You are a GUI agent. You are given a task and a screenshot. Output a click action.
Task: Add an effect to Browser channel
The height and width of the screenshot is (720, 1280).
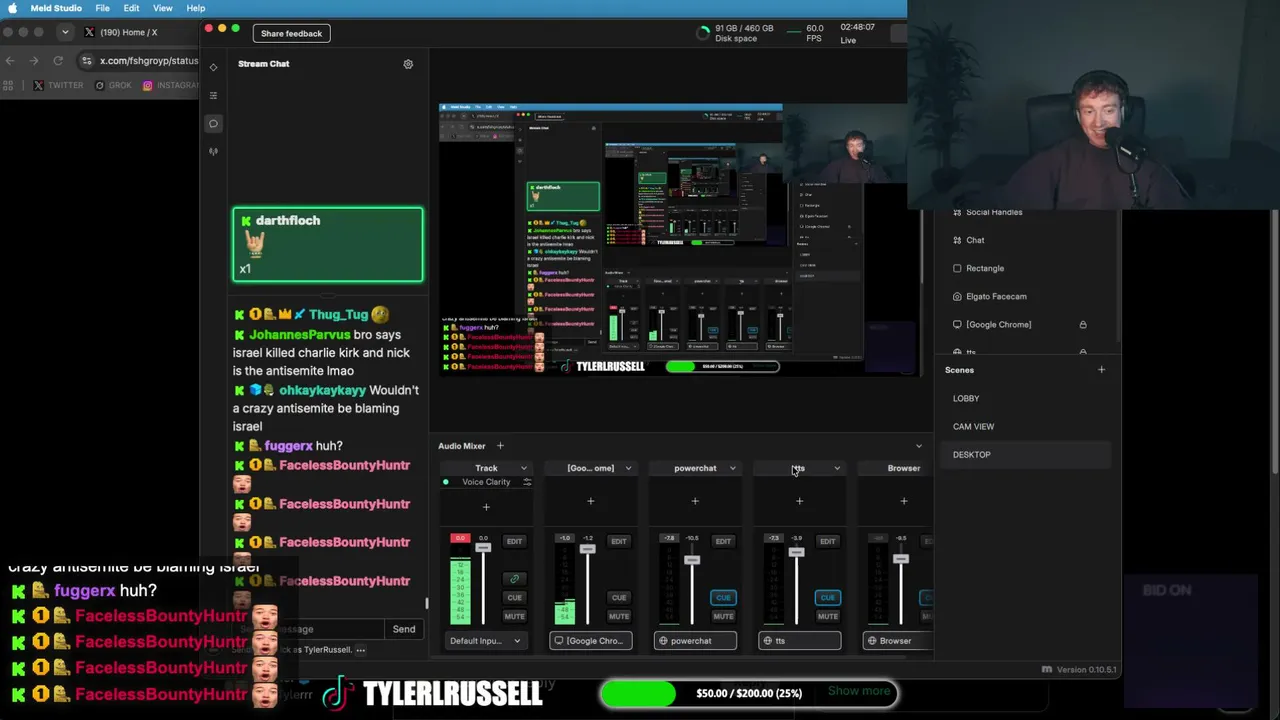click(904, 501)
